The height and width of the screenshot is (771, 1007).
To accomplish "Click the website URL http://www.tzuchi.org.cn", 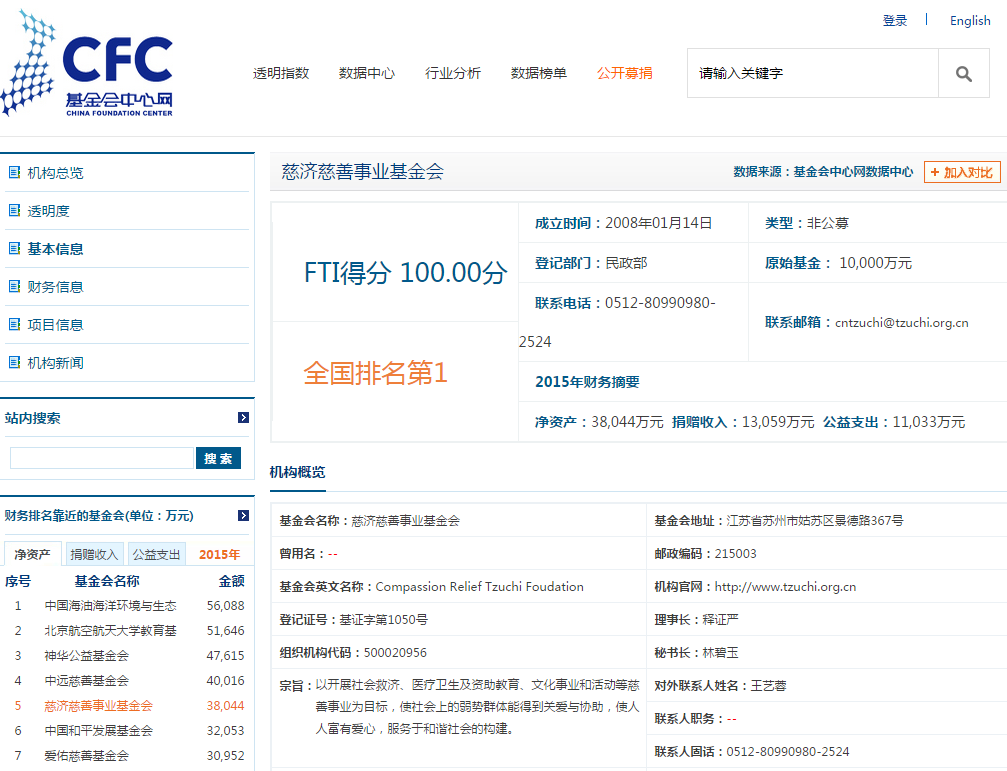I will pos(785,587).
